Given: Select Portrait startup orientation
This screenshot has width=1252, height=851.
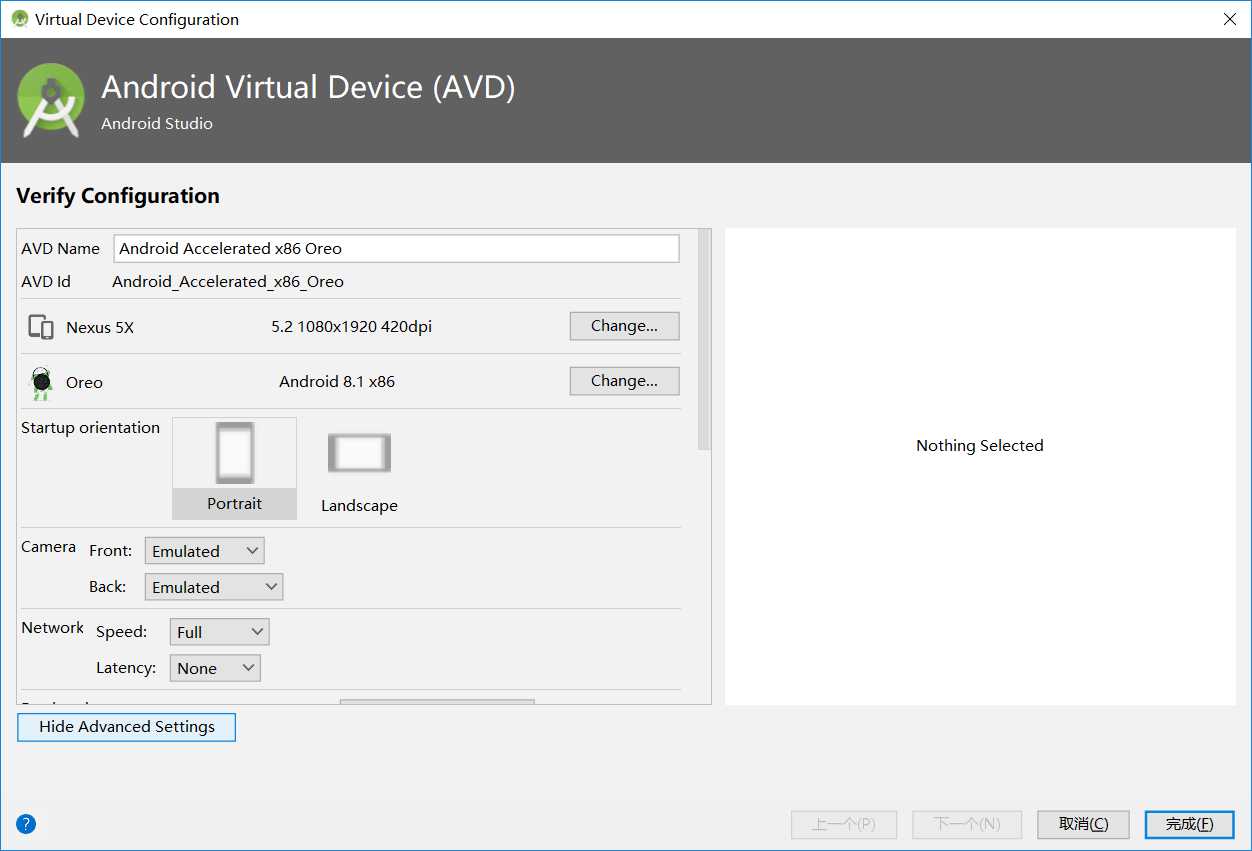Looking at the screenshot, I should 235,468.
